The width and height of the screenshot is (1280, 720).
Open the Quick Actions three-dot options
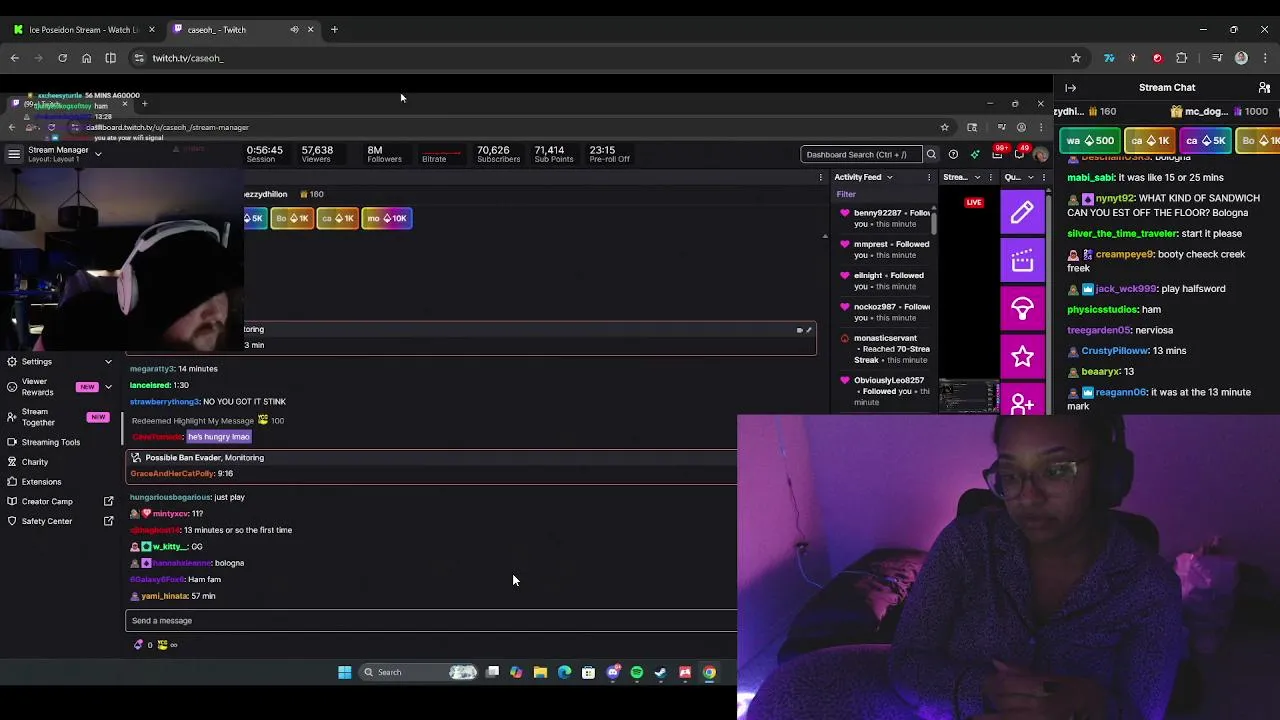(x=1042, y=177)
